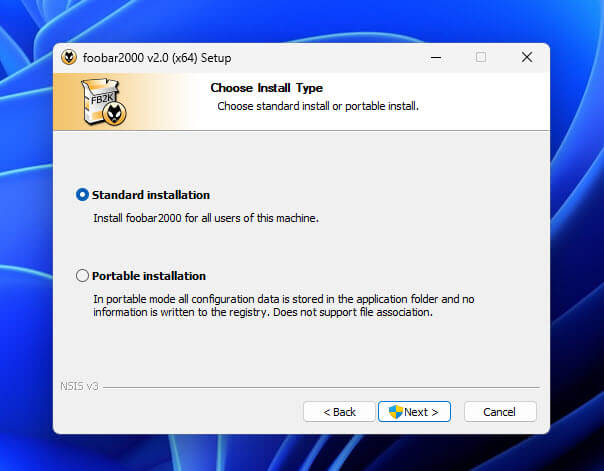Click the NSIS v3 branding text
This screenshot has width=604, height=471.
click(73, 387)
